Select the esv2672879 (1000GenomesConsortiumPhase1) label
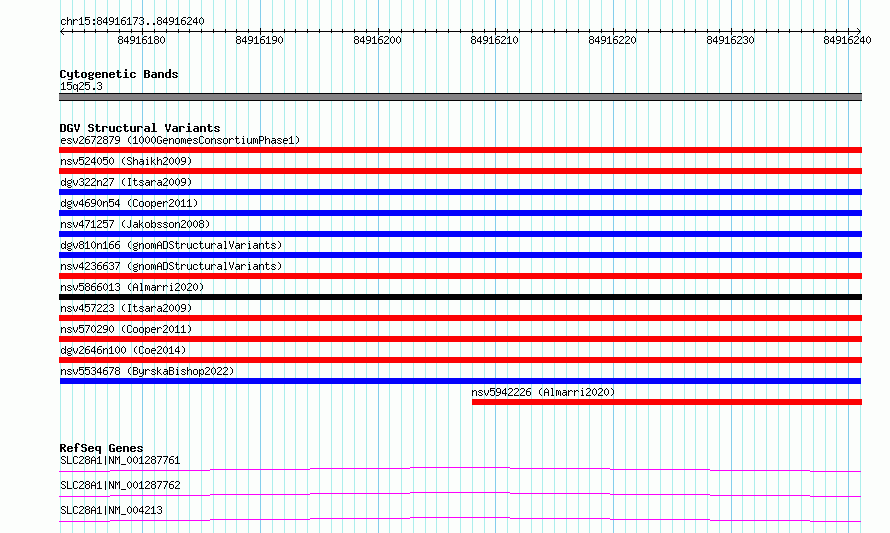Image resolution: width=890 pixels, height=533 pixels. (x=180, y=140)
